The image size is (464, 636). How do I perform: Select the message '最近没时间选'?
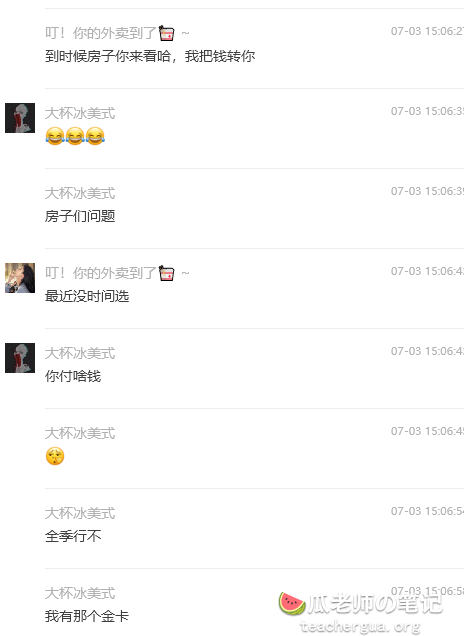pyautogui.click(x=87, y=296)
